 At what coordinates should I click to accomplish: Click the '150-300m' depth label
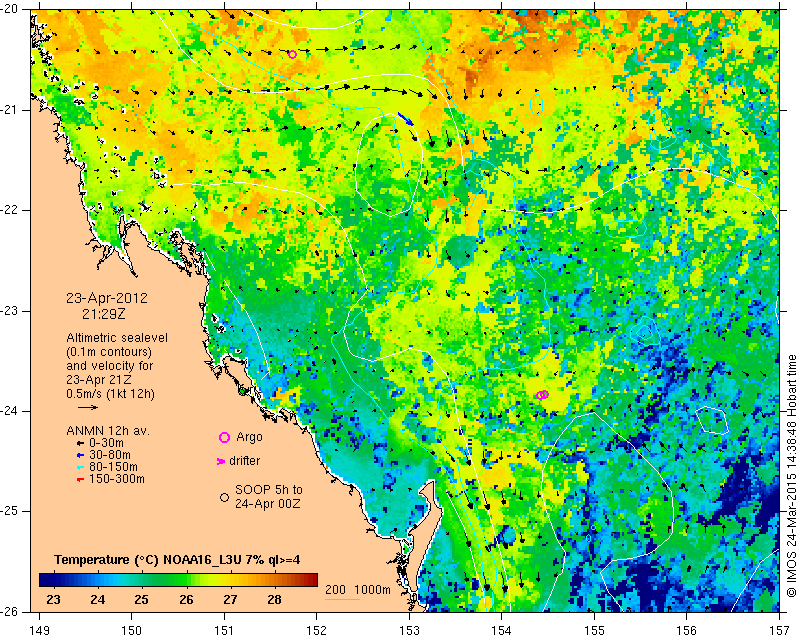[x=117, y=479]
